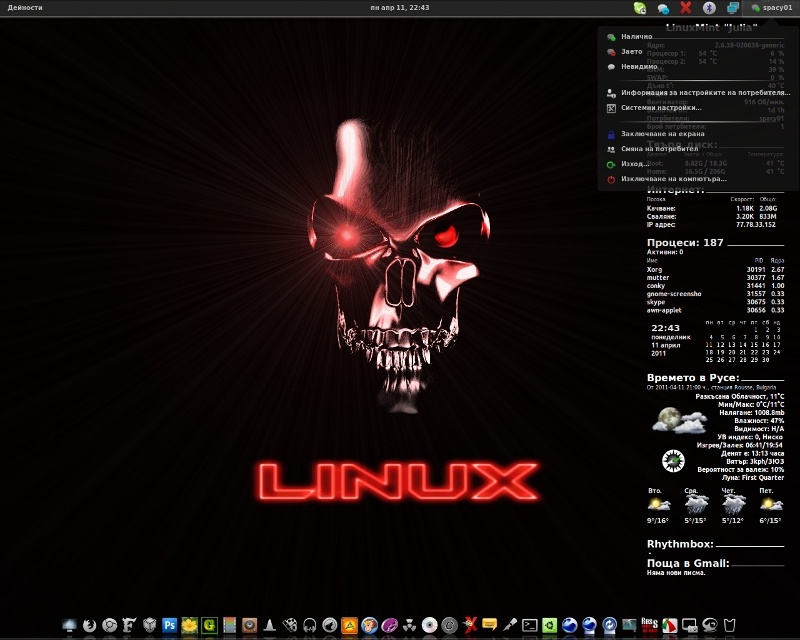Click the IP адрес value 77.78.33.152

[x=756, y=225]
